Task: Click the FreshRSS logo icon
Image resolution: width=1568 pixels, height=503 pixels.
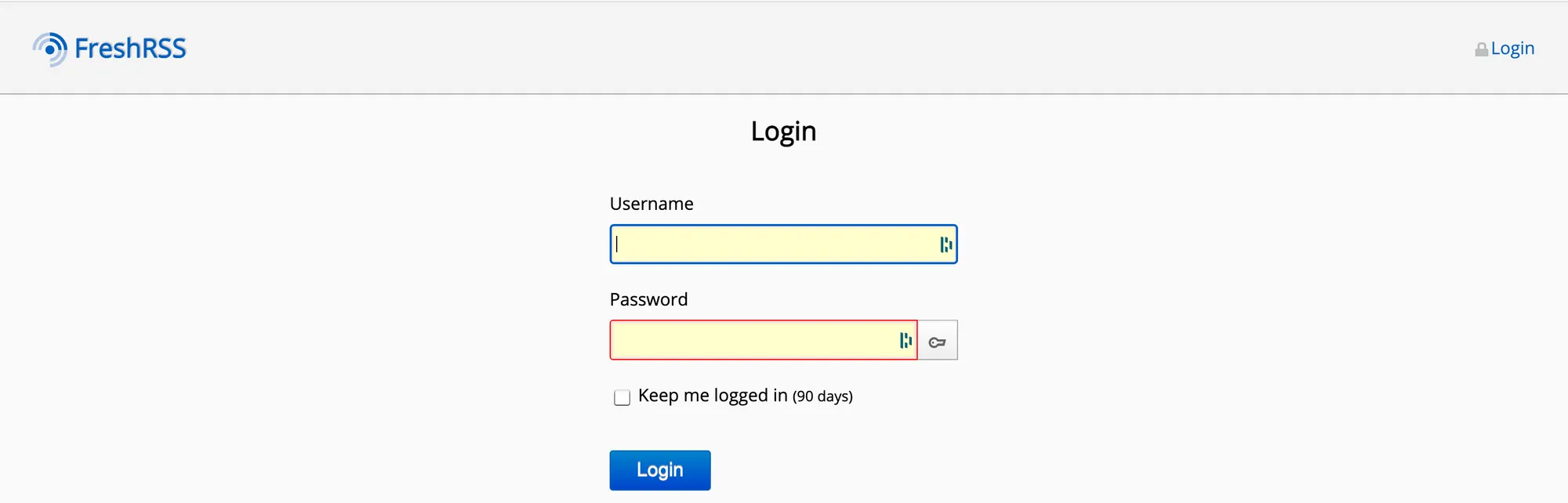Action: coord(50,49)
